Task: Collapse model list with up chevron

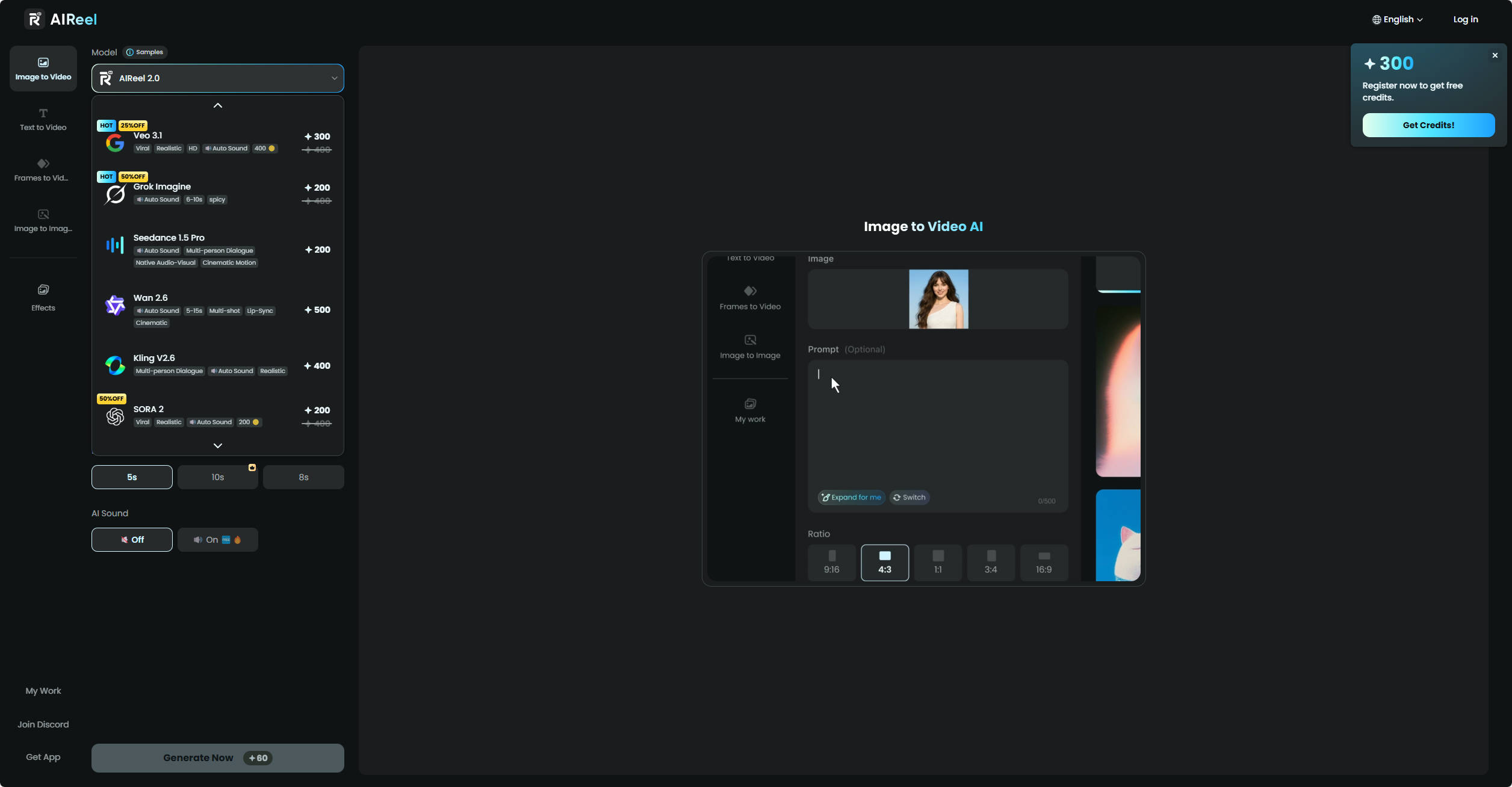Action: coord(217,105)
